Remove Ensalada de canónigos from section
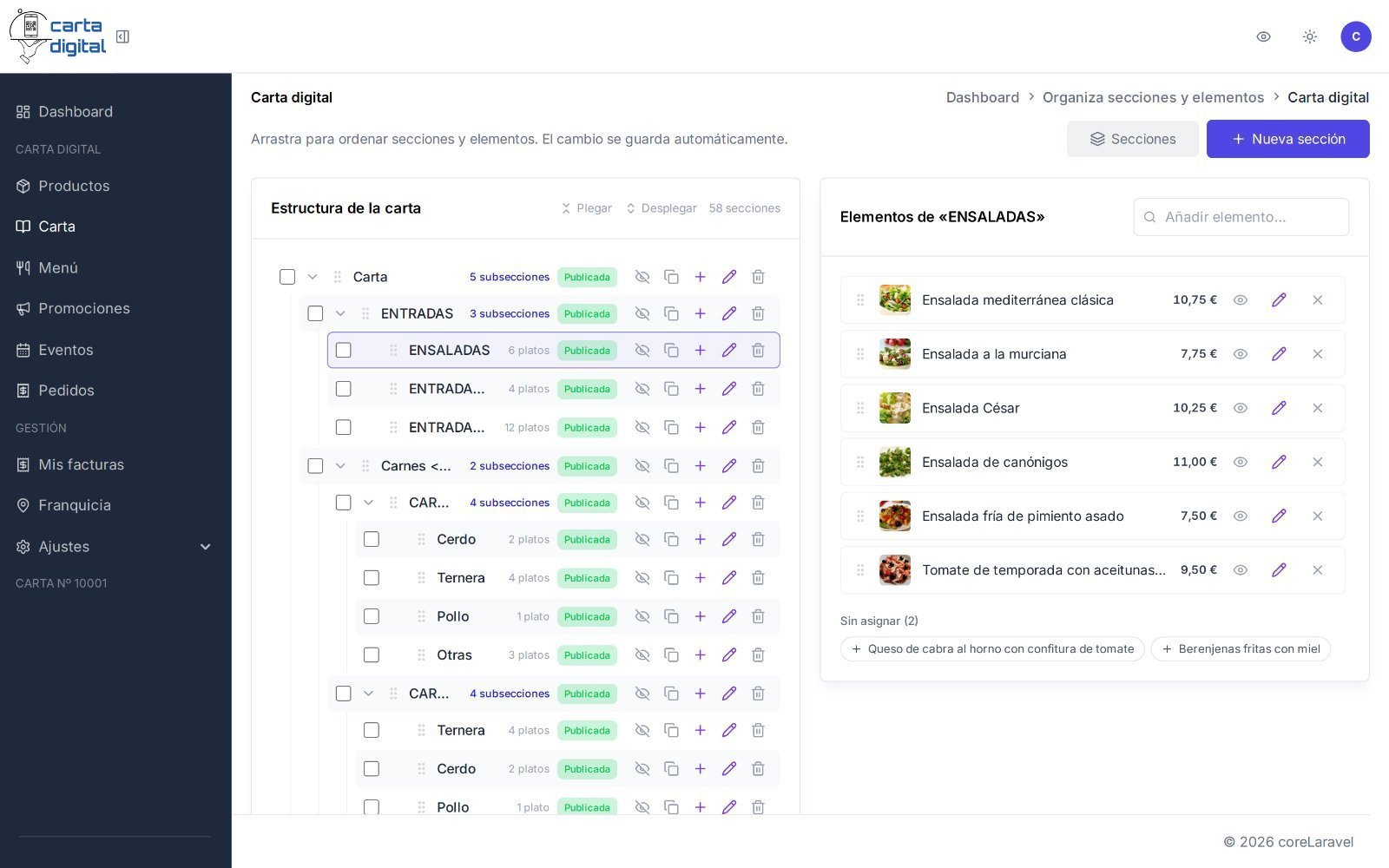The height and width of the screenshot is (868, 1389). click(1318, 462)
